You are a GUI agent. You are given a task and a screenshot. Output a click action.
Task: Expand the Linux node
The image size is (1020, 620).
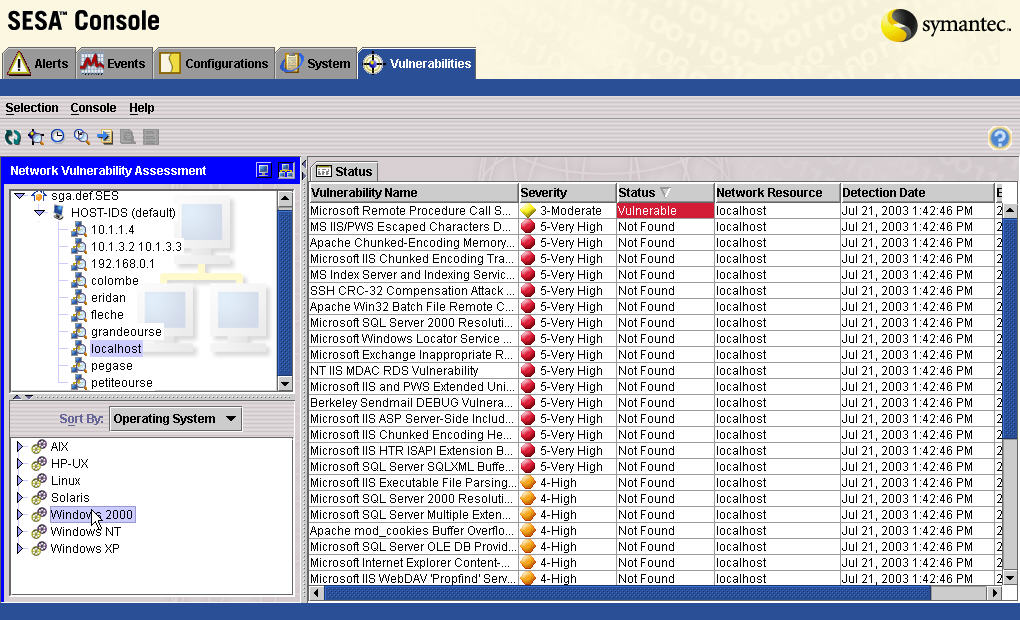(20, 480)
